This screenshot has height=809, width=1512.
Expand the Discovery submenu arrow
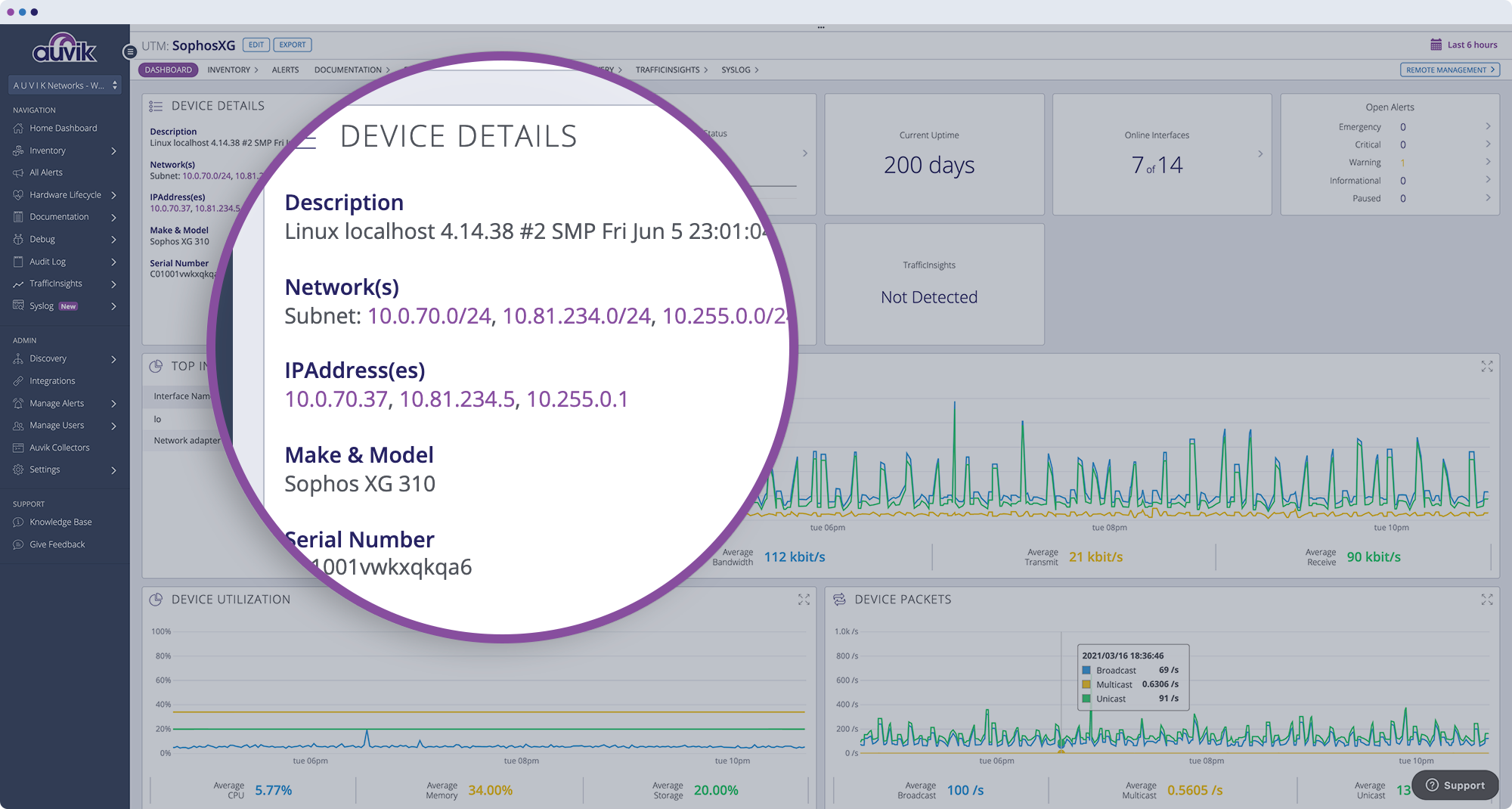pos(113,359)
